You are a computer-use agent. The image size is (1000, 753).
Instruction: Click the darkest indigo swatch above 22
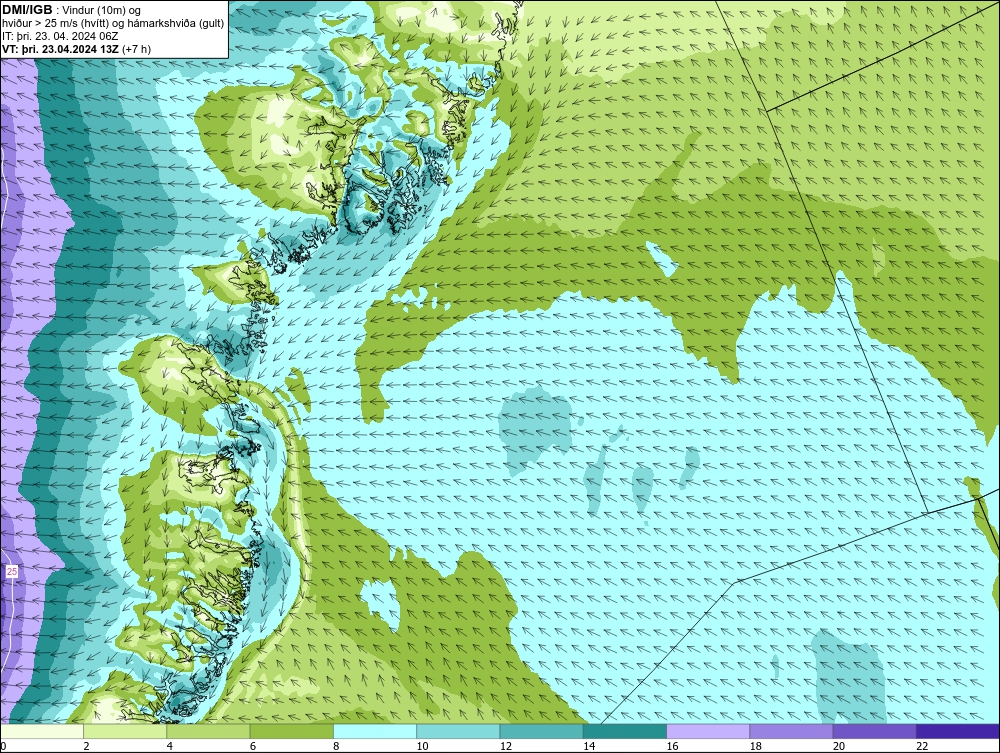(958, 731)
